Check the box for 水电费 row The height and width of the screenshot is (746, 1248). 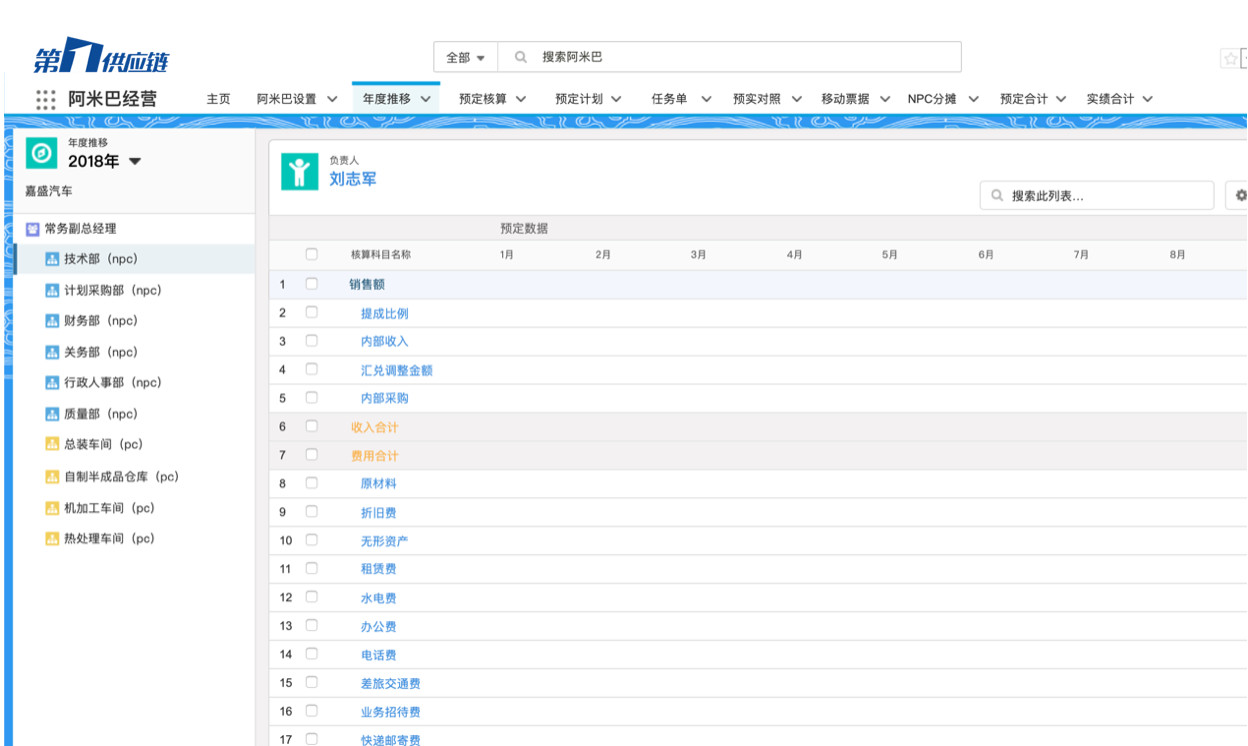pyautogui.click(x=312, y=597)
